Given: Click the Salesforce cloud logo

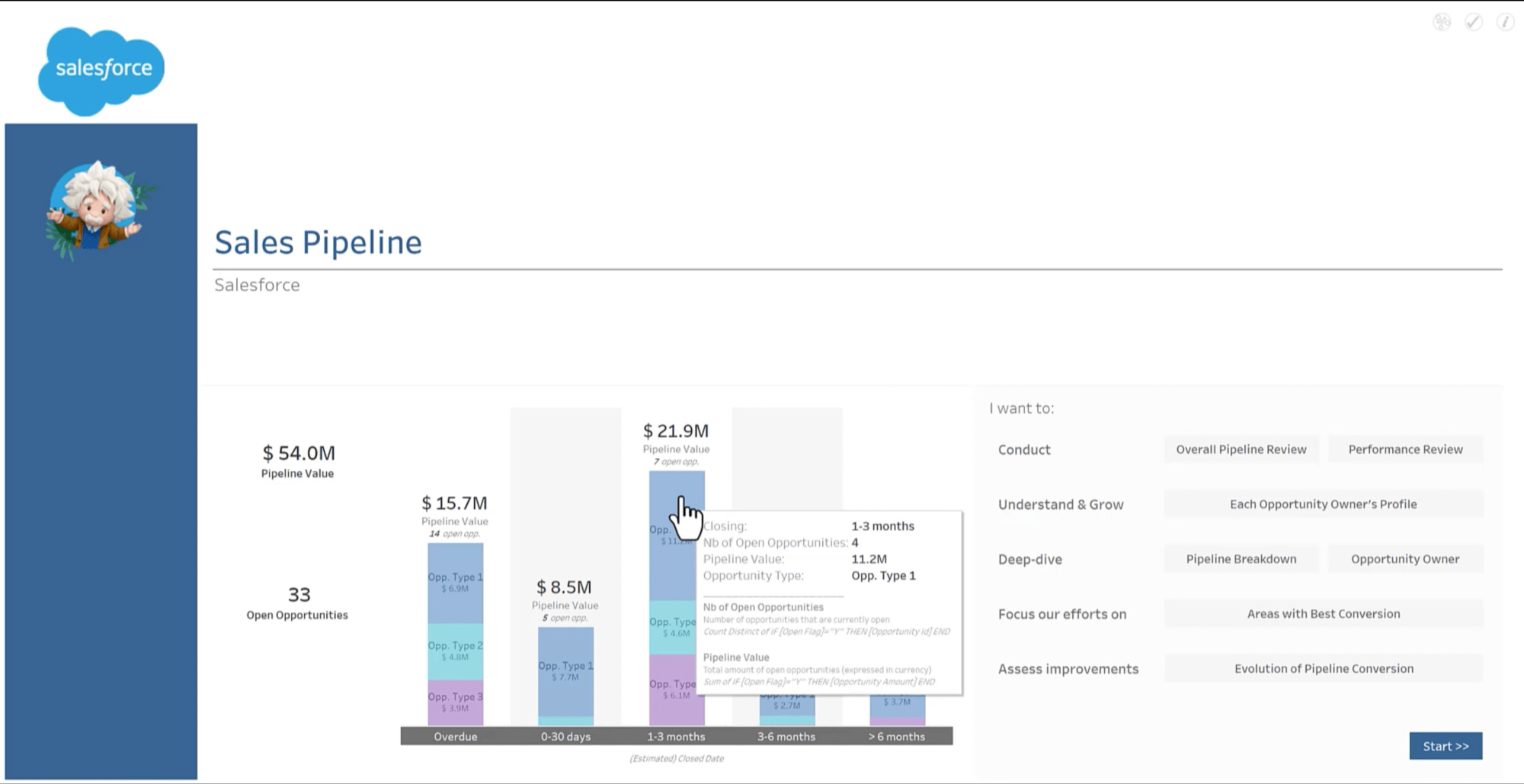Looking at the screenshot, I should 101,70.
